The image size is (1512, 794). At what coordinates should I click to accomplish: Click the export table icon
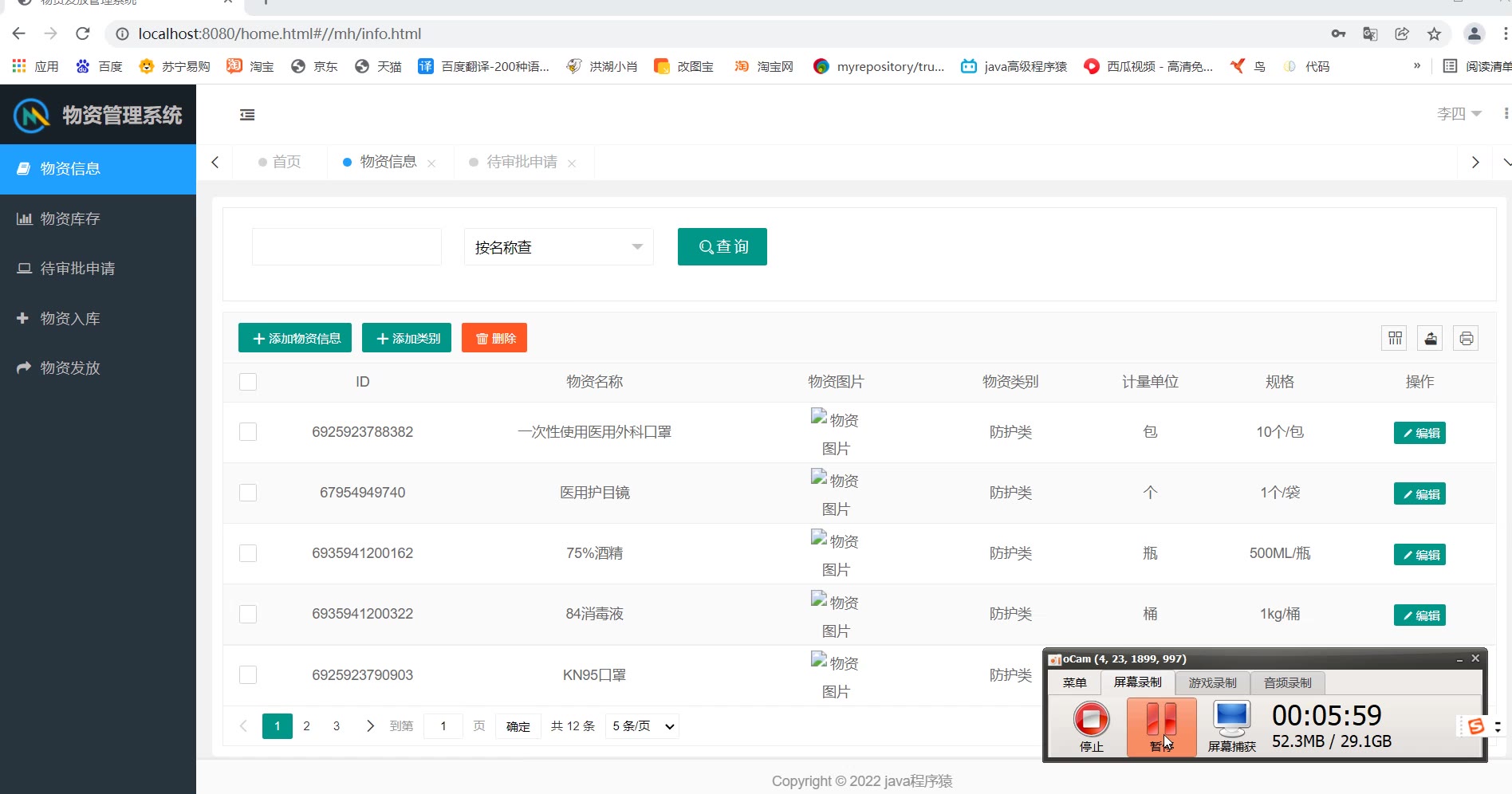1430,338
